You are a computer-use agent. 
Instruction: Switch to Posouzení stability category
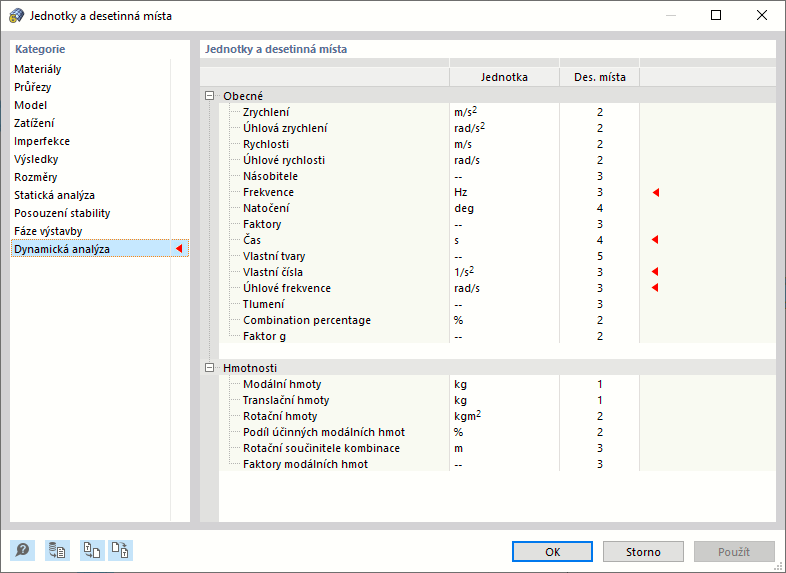pos(62,213)
